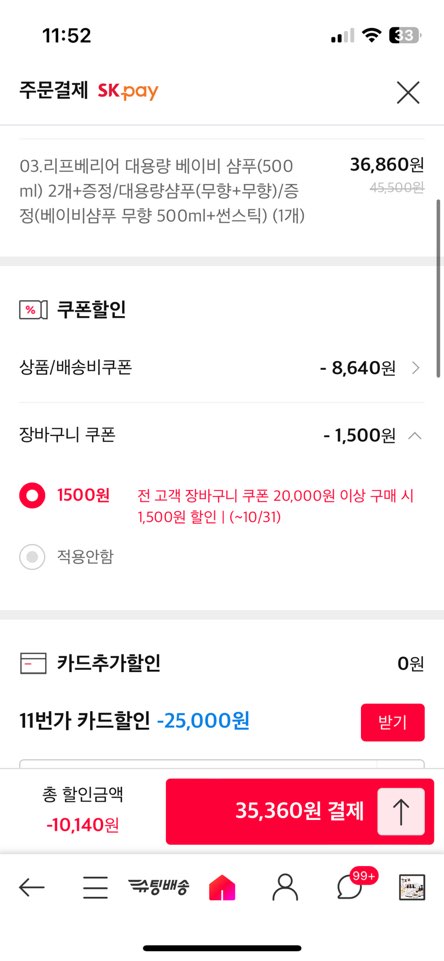444x961 pixels.
Task: Select the 1500원 cart coupon radio
Action: pos(32,495)
